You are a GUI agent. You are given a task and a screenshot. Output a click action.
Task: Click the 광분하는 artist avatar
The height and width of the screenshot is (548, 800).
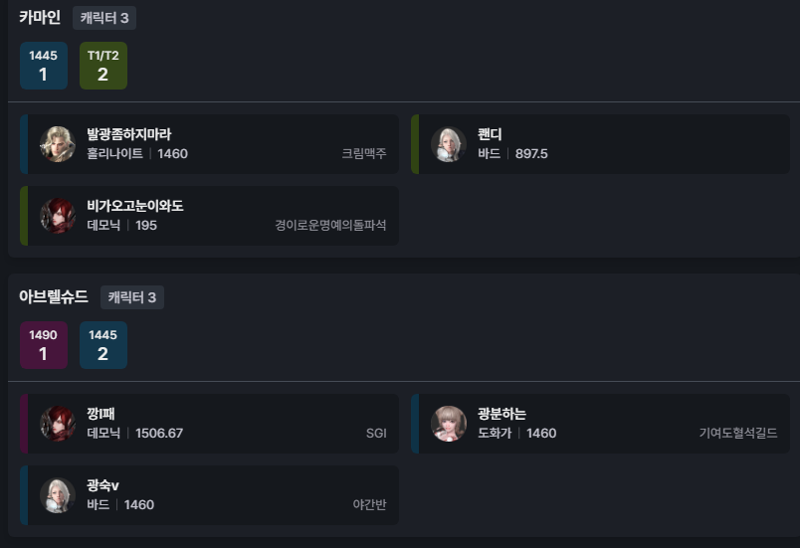(x=449, y=424)
